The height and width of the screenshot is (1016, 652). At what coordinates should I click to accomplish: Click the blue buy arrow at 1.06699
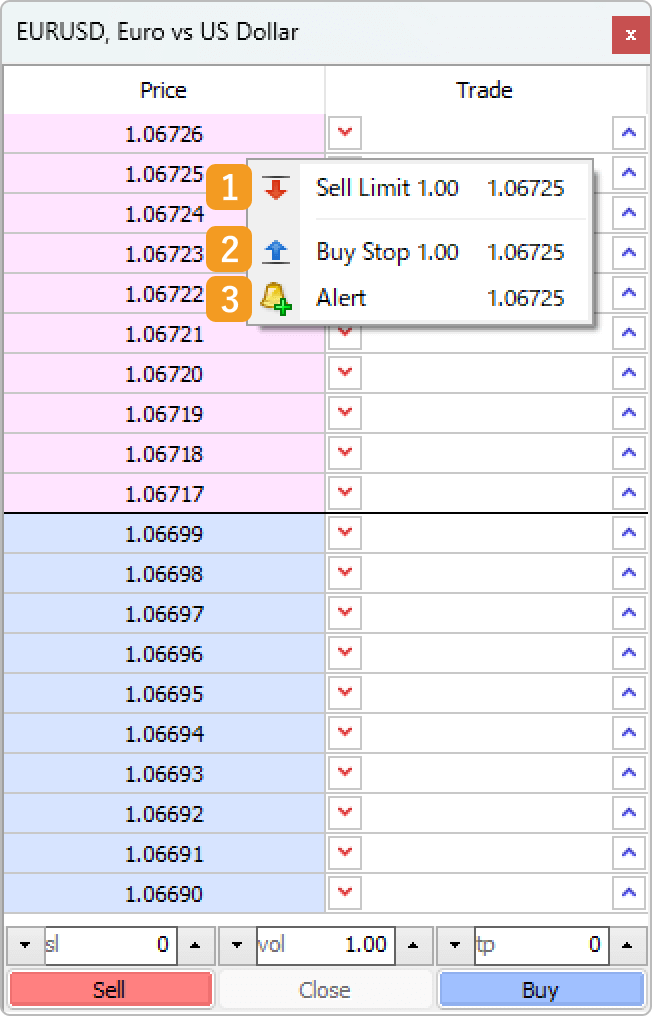pyautogui.click(x=629, y=533)
